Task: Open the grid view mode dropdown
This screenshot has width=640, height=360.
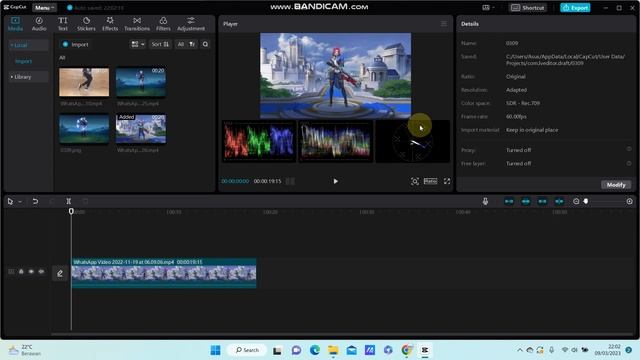Action: point(138,44)
